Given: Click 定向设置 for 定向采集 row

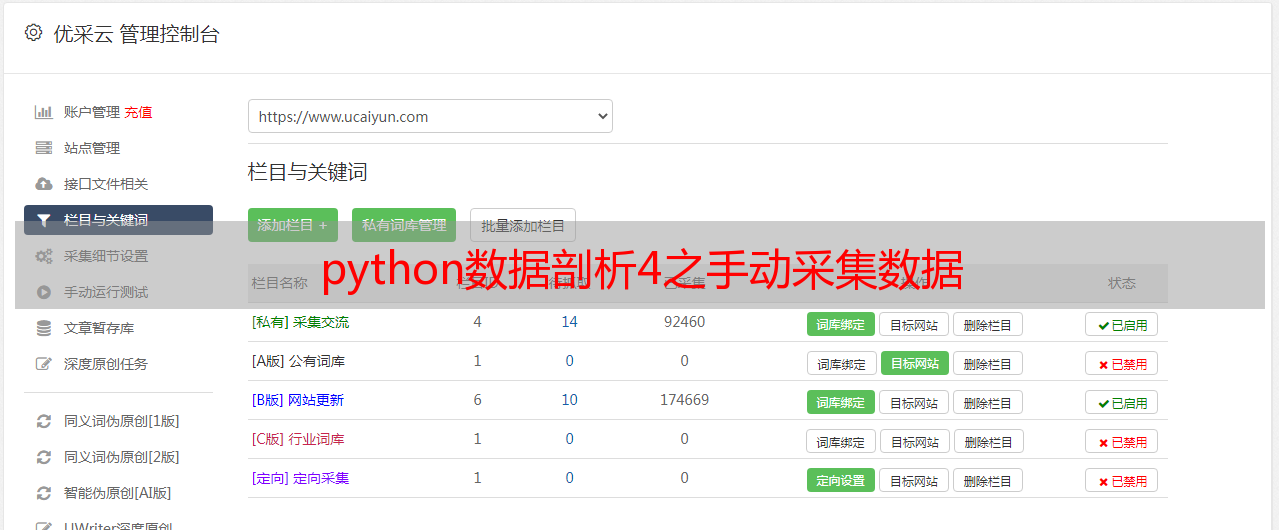Looking at the screenshot, I should (841, 480).
